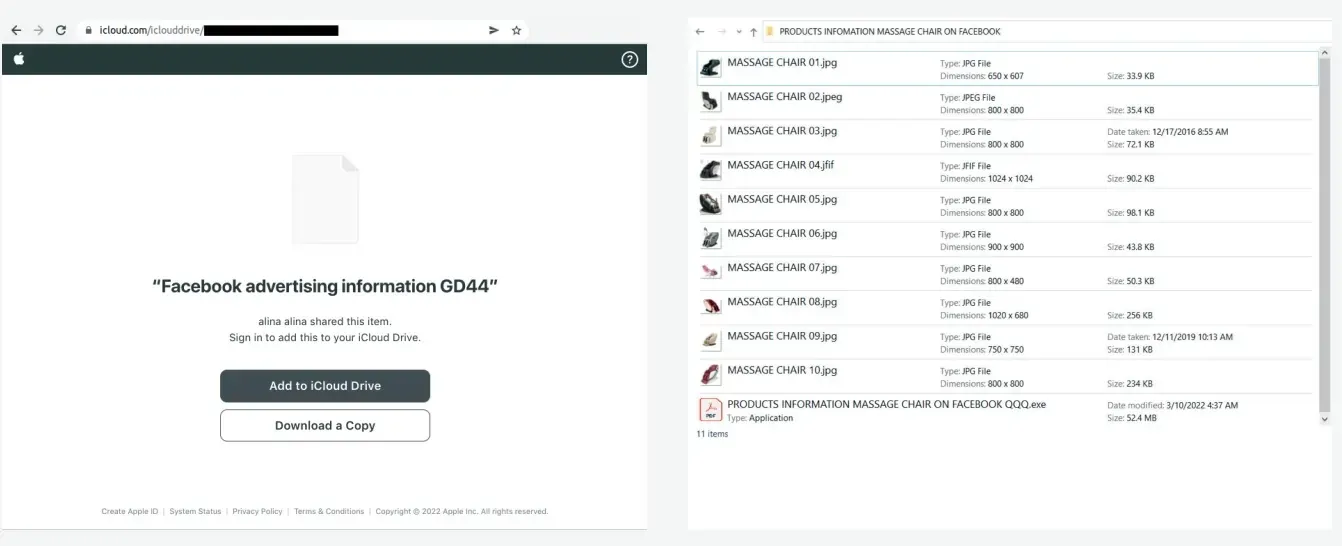The width and height of the screenshot is (1342, 546).
Task: Click the Apple logo in iCloud header
Action: click(x=19, y=59)
